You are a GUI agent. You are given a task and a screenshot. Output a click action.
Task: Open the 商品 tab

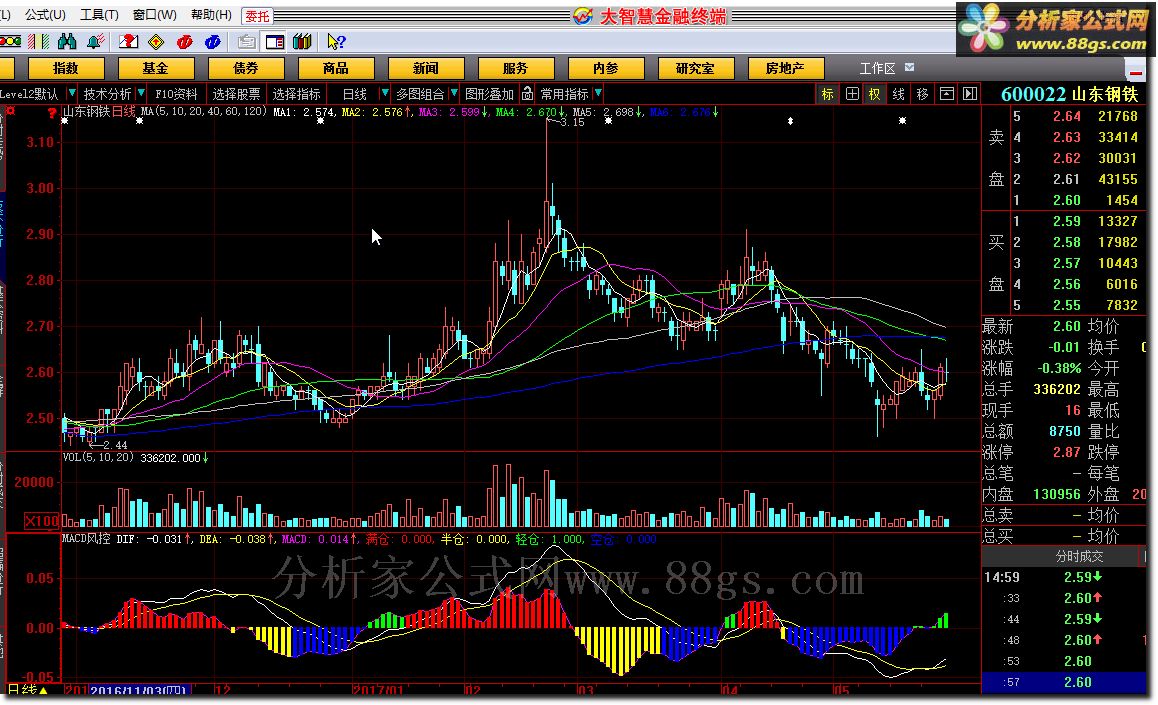click(x=335, y=68)
